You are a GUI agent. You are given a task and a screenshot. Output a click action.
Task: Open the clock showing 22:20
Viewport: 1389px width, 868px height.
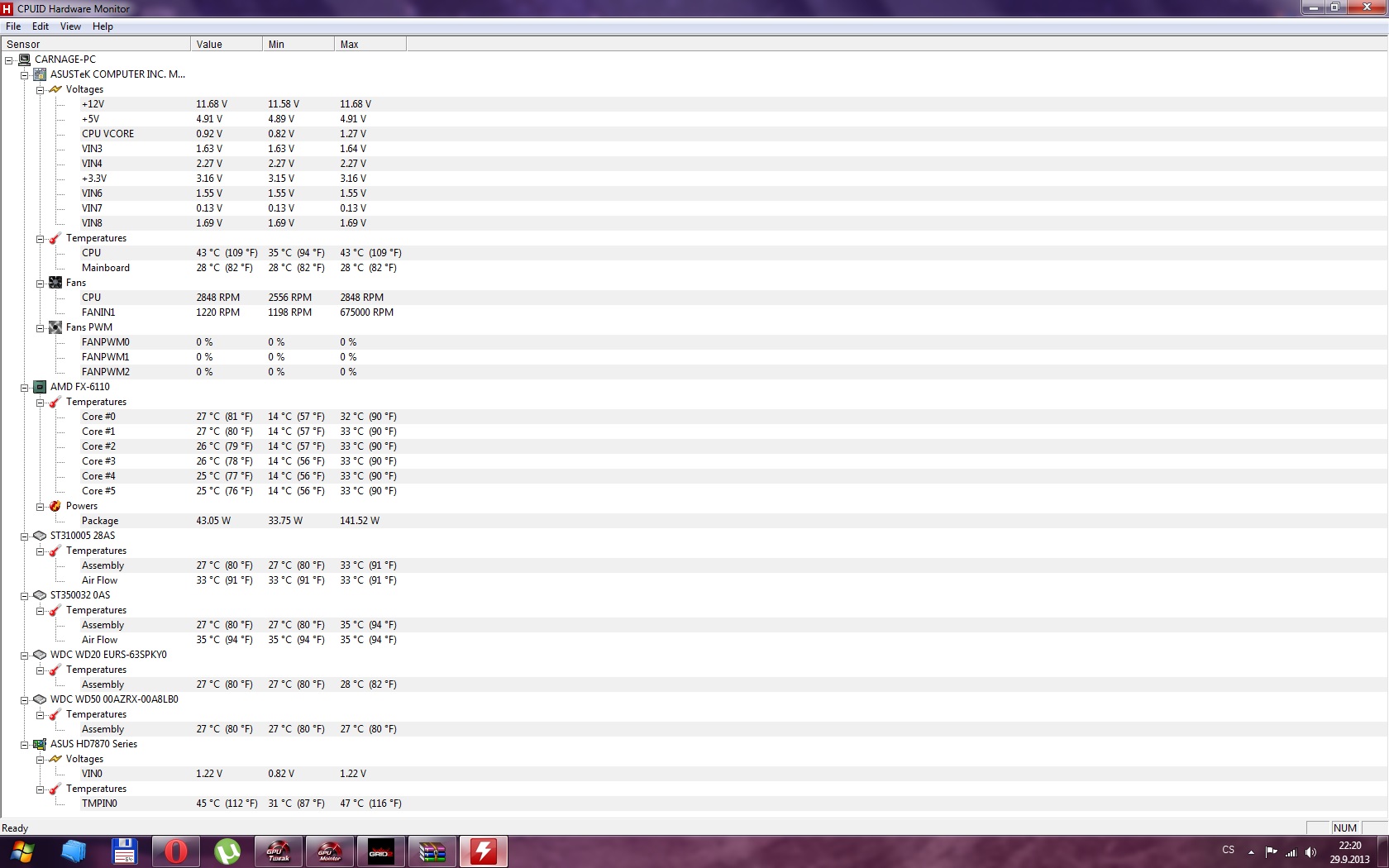[1349, 852]
